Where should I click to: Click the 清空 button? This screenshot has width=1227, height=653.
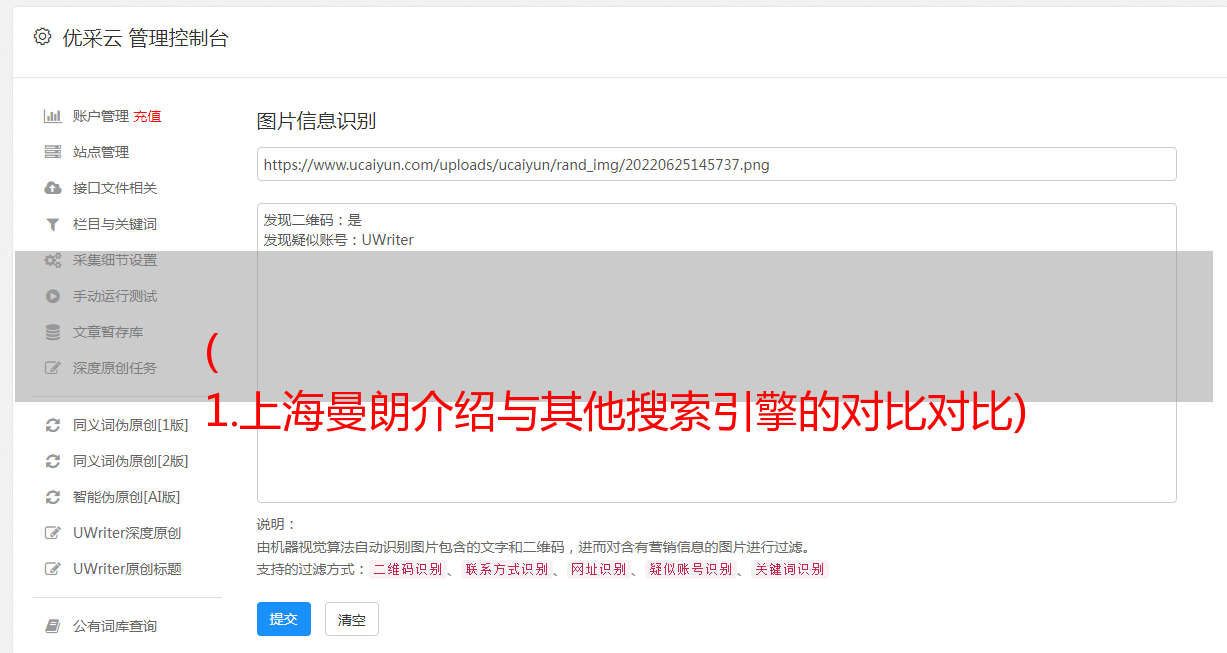coord(352,619)
